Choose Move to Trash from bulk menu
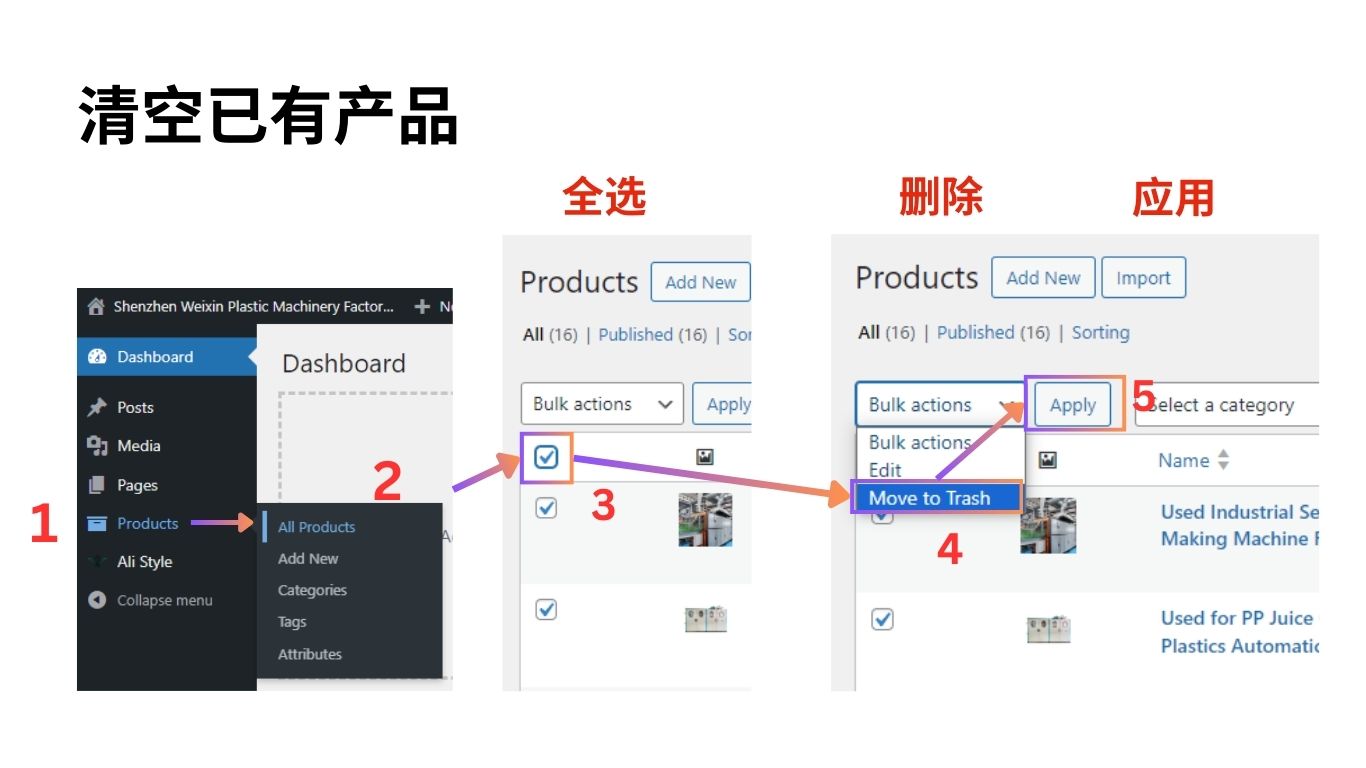Viewport: 1366px width, 768px height. pos(936,498)
